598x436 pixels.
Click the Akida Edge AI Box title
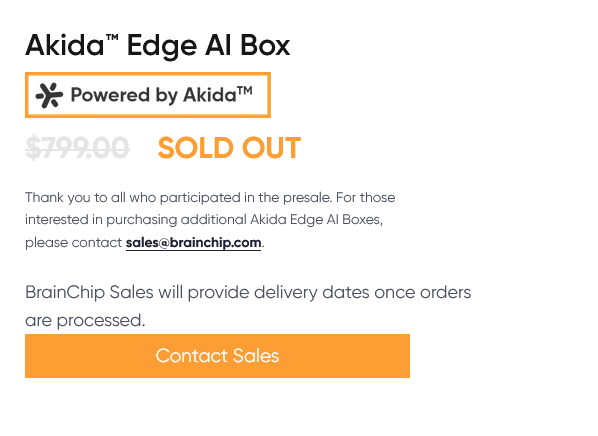tap(158, 45)
